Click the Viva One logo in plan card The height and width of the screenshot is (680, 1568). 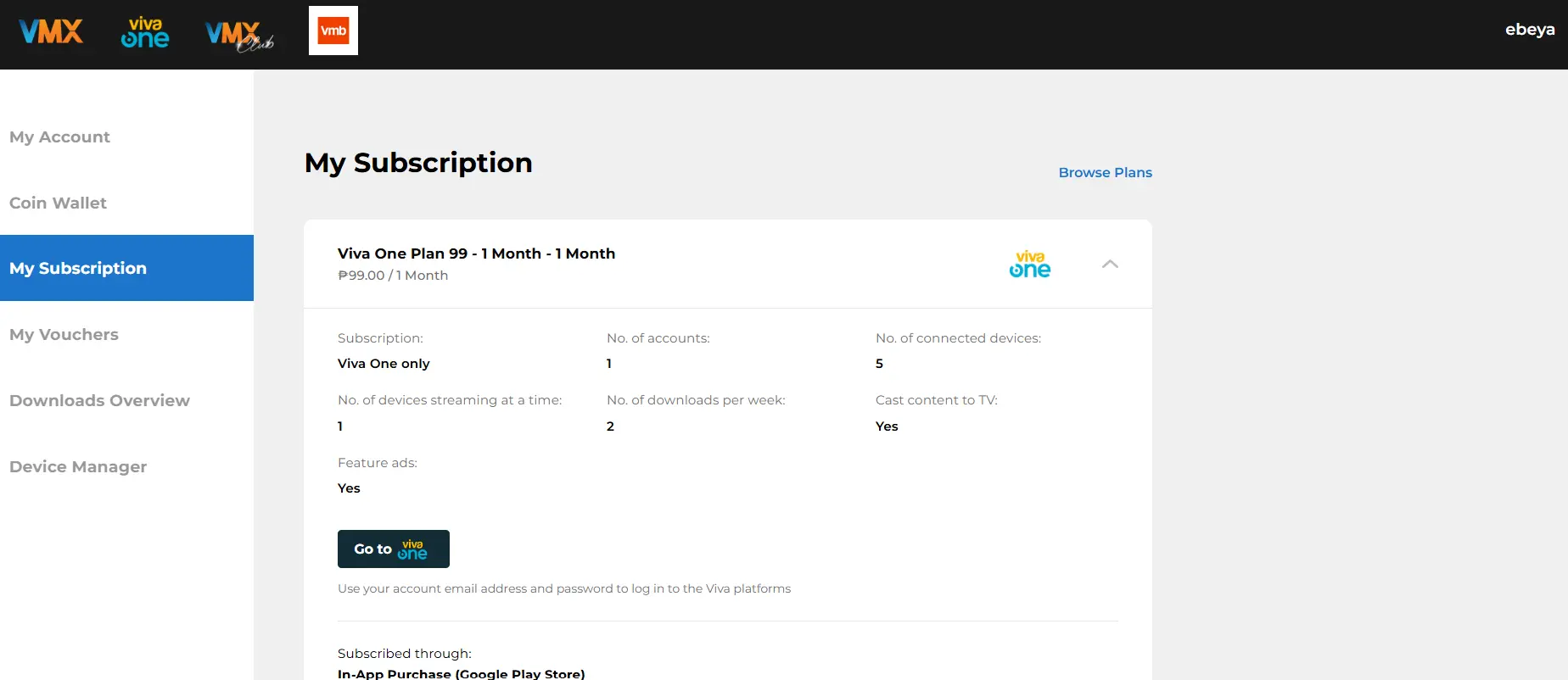coord(1030,264)
